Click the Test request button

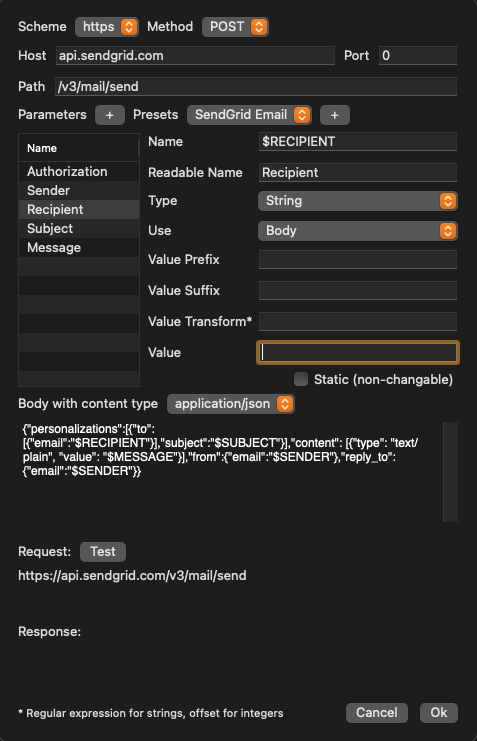(103, 552)
